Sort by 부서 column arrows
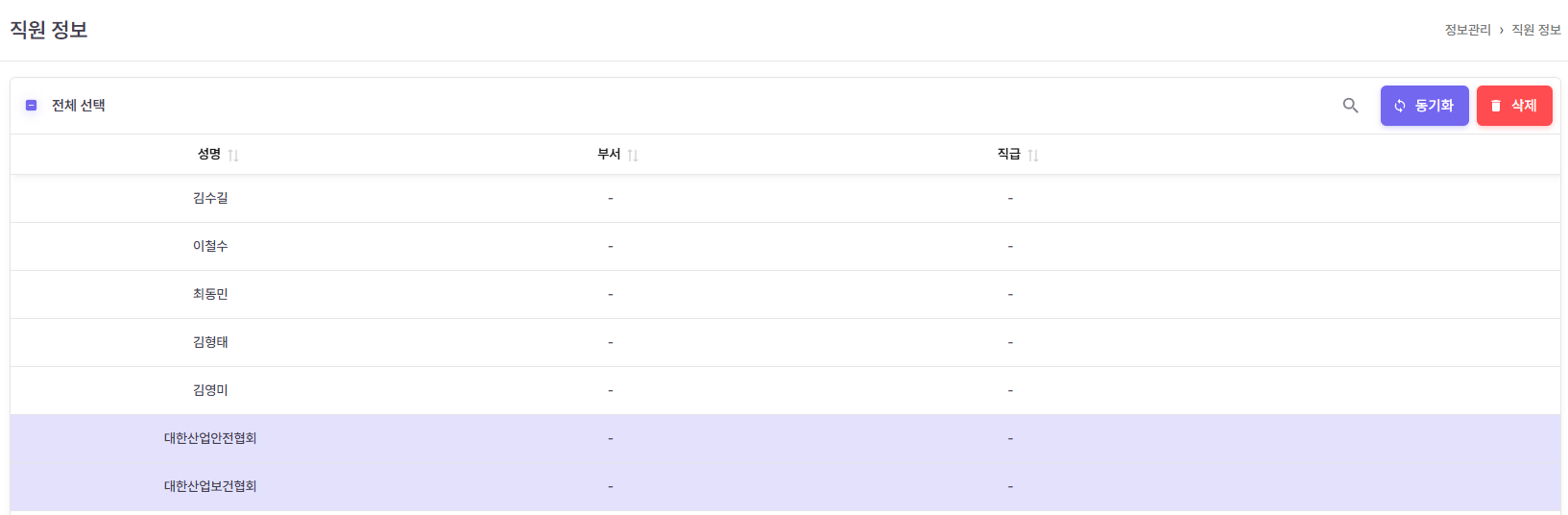Image resolution: width=1568 pixels, height=515 pixels. coord(633,156)
